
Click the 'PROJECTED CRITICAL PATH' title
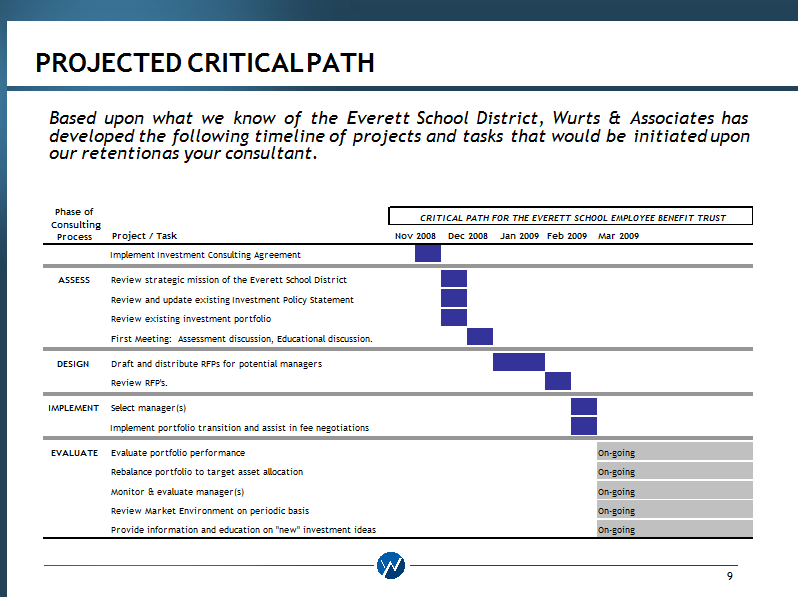pos(205,63)
